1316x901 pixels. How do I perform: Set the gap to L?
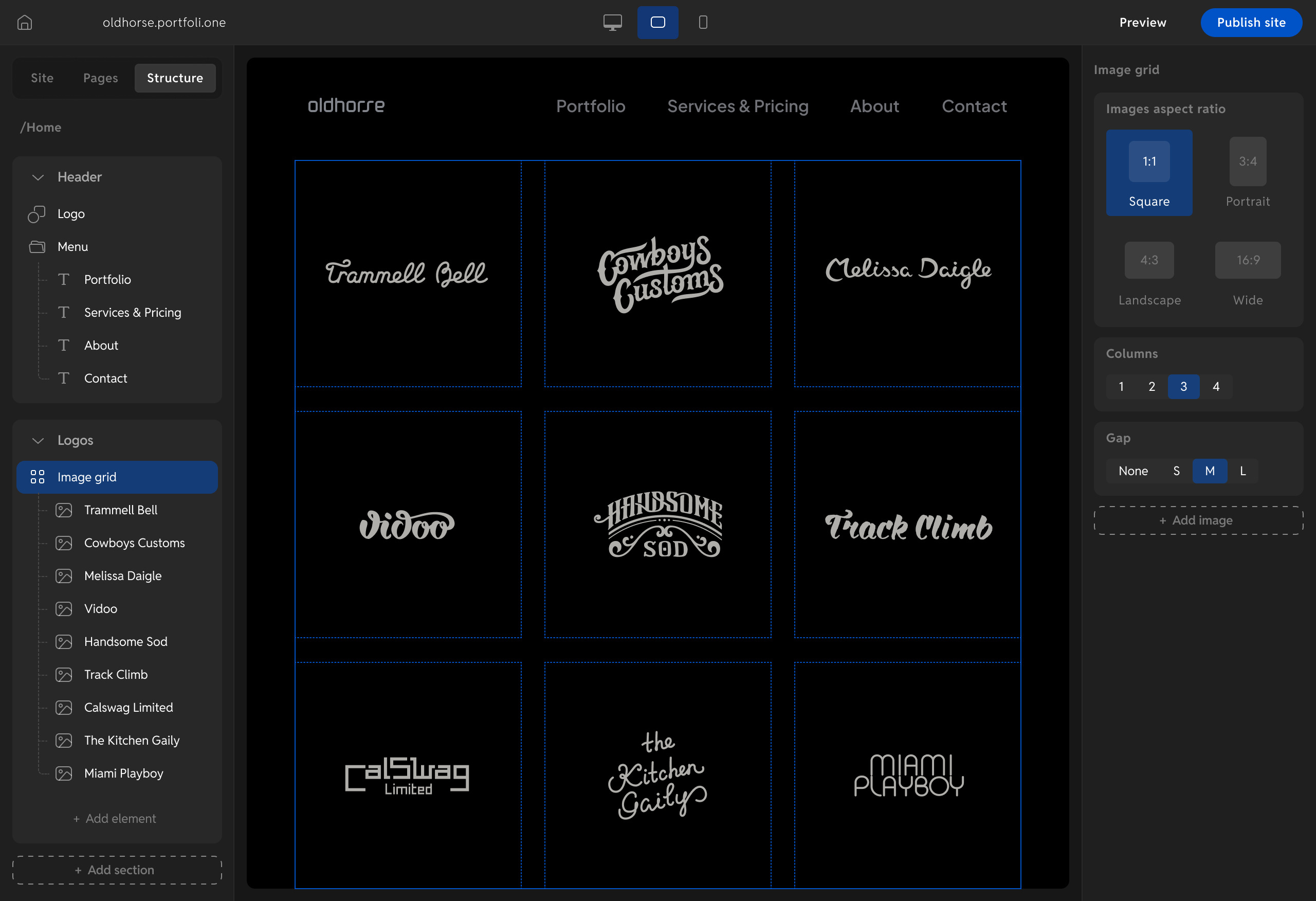[x=1243, y=471]
